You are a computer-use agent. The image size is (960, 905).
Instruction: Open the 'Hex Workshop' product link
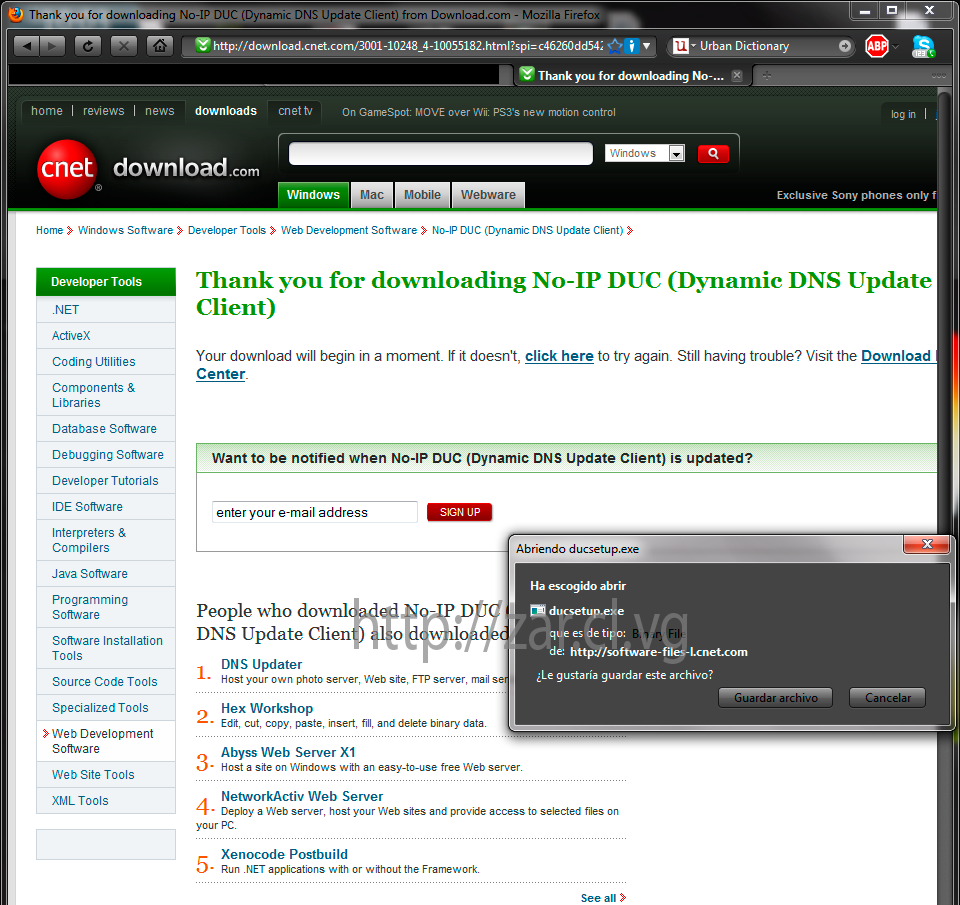tap(267, 708)
